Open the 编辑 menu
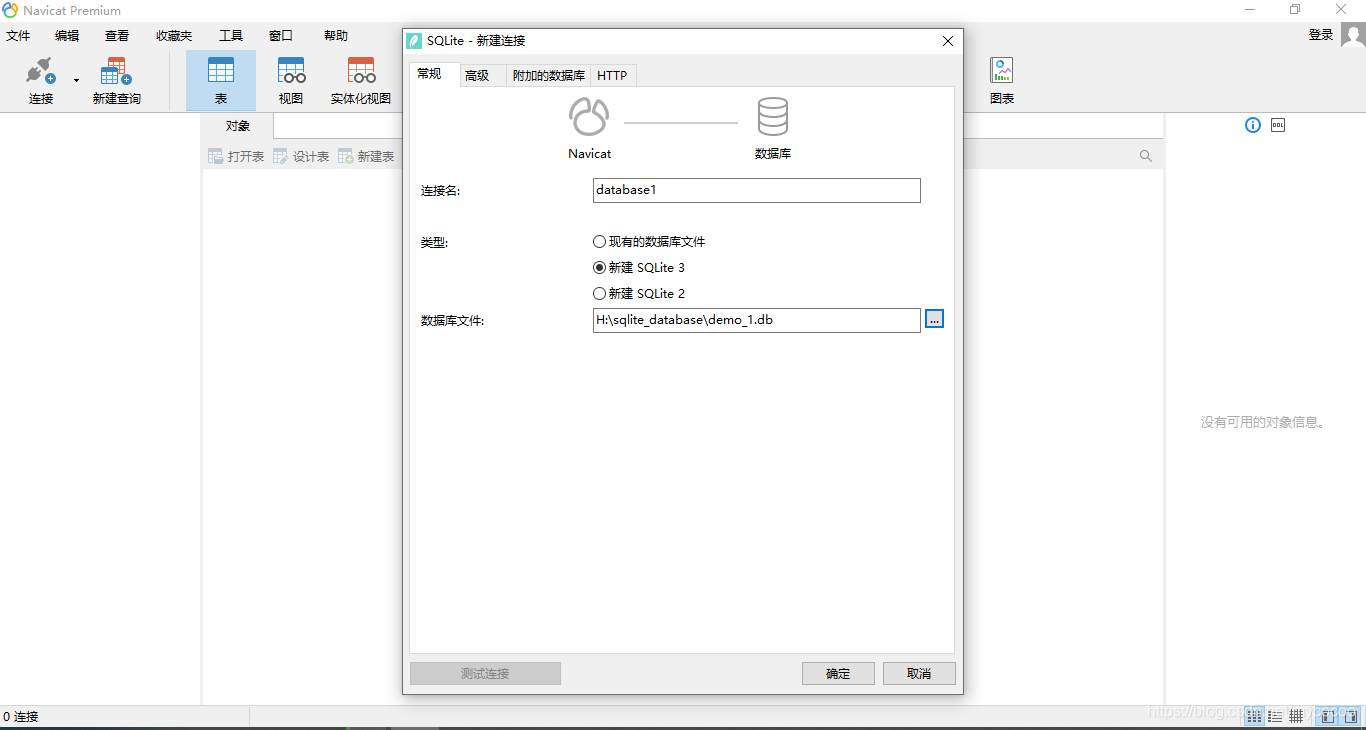 click(x=67, y=35)
